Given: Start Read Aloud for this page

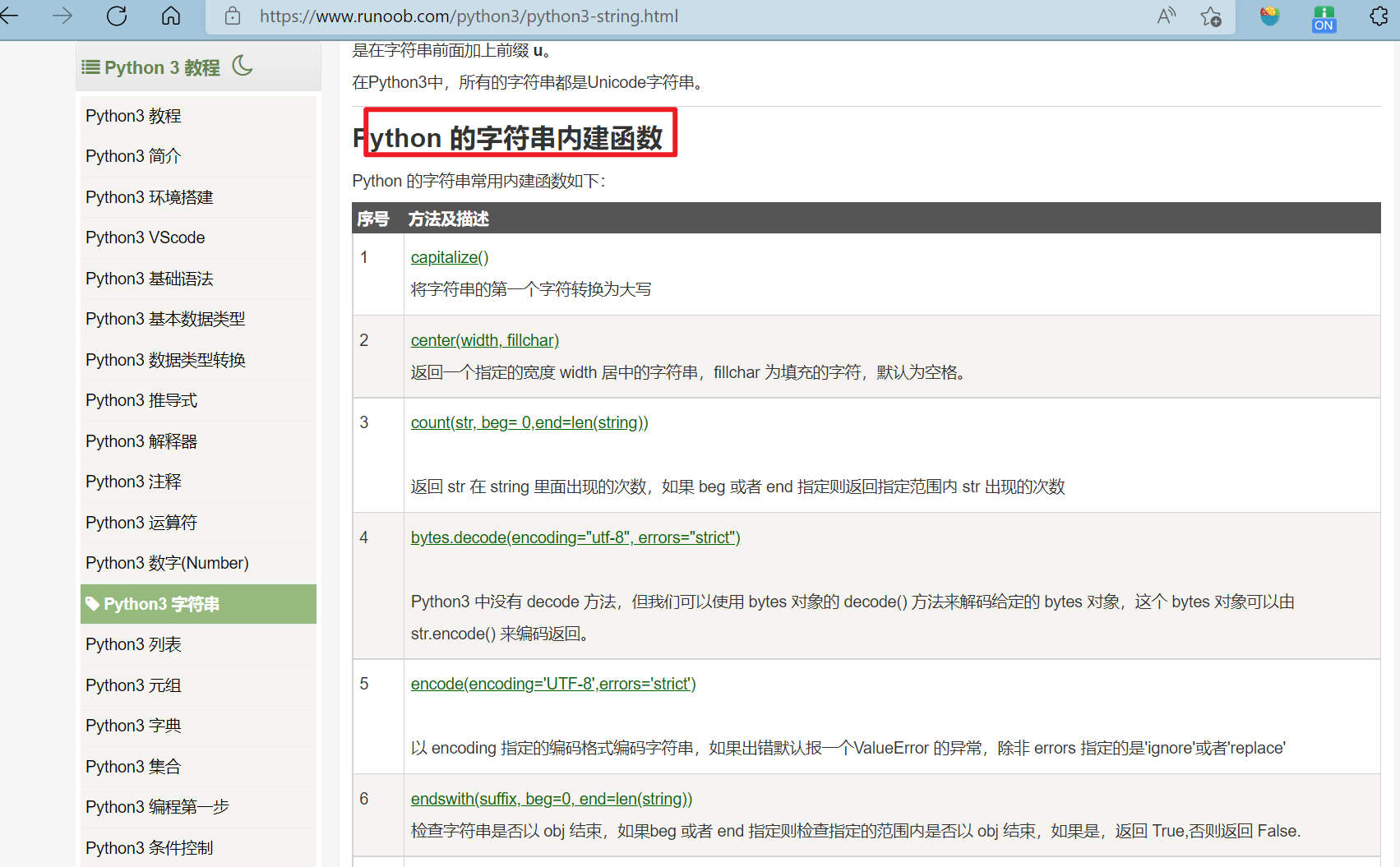Looking at the screenshot, I should point(1166,16).
